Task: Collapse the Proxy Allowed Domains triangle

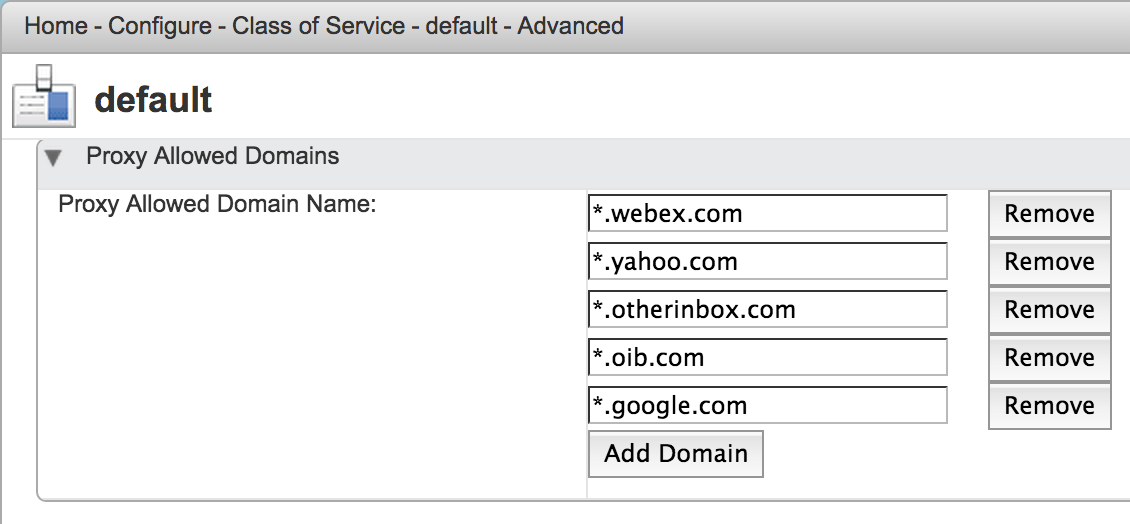Action: [x=53, y=157]
